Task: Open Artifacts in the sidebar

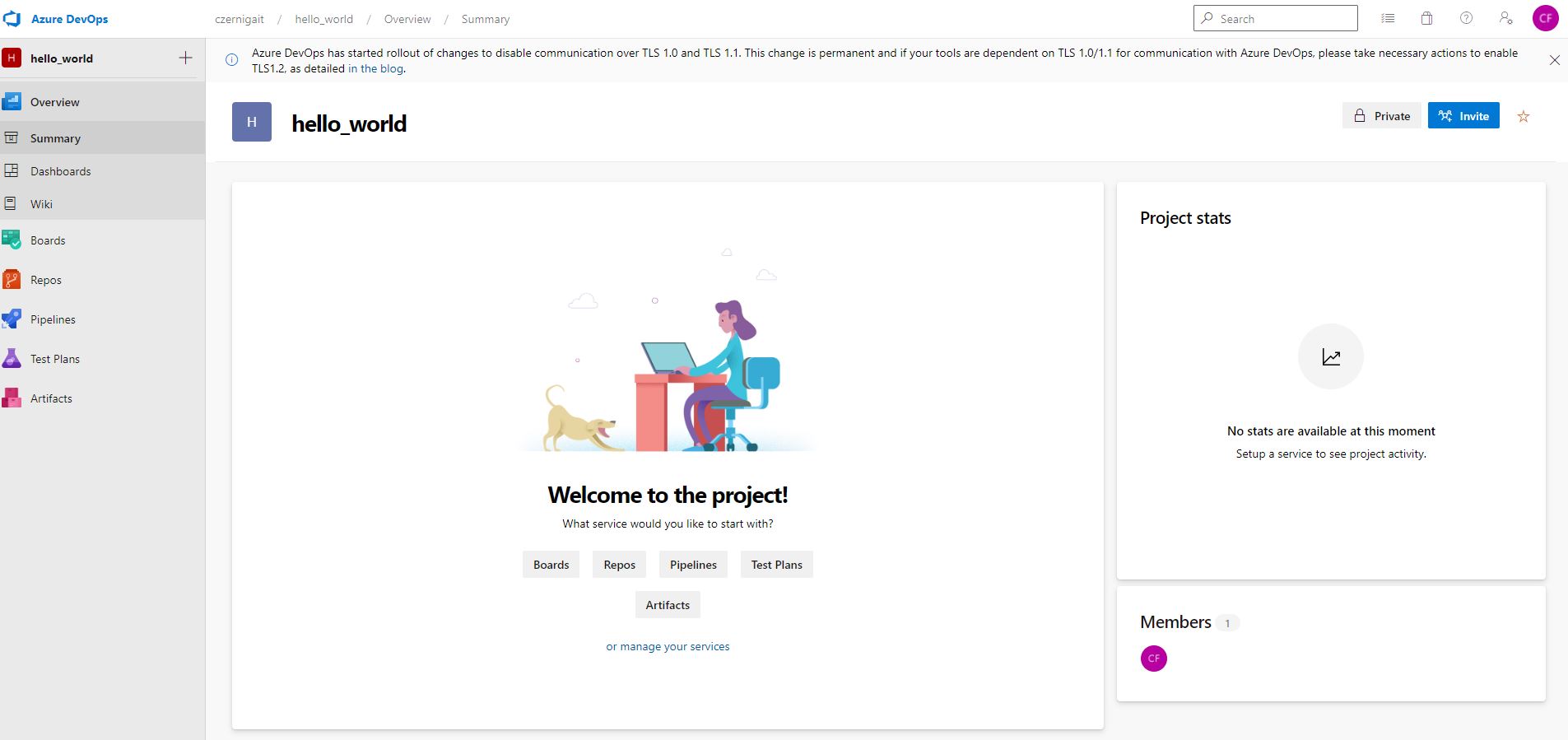Action: (x=102, y=398)
